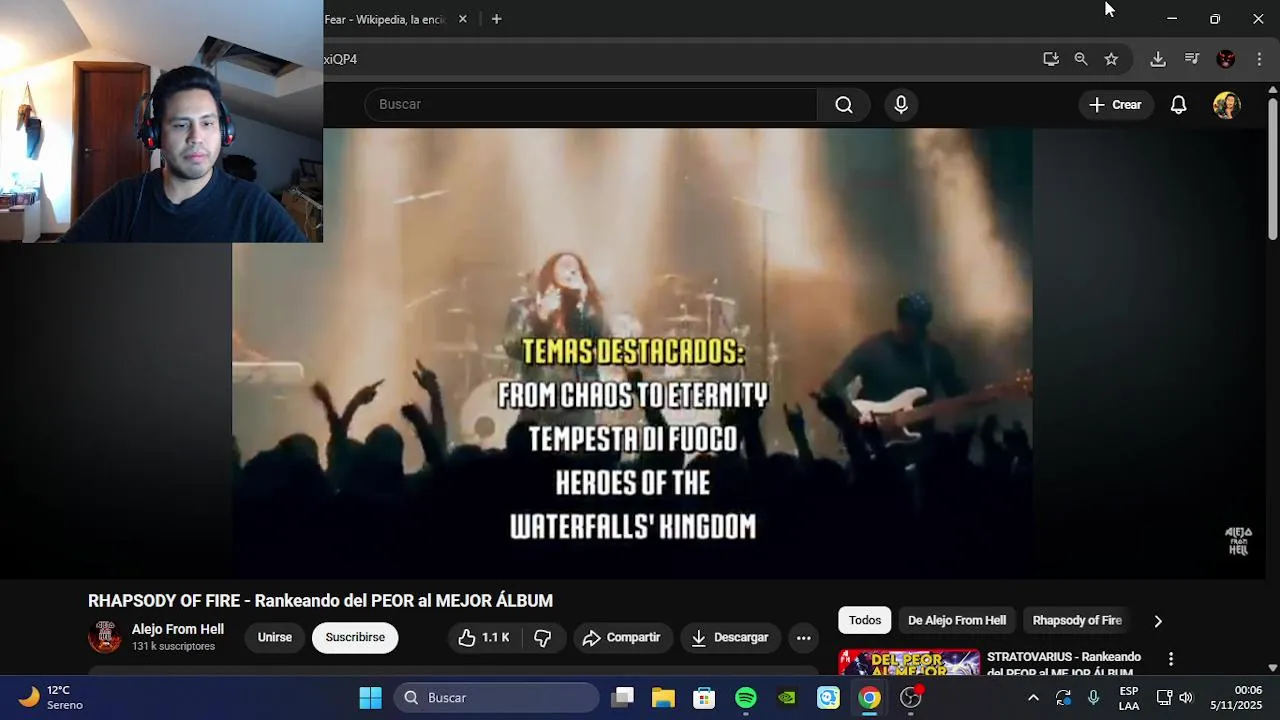Close the Wikipedia Fear browser tab
This screenshot has width=1280, height=720.
(462, 19)
